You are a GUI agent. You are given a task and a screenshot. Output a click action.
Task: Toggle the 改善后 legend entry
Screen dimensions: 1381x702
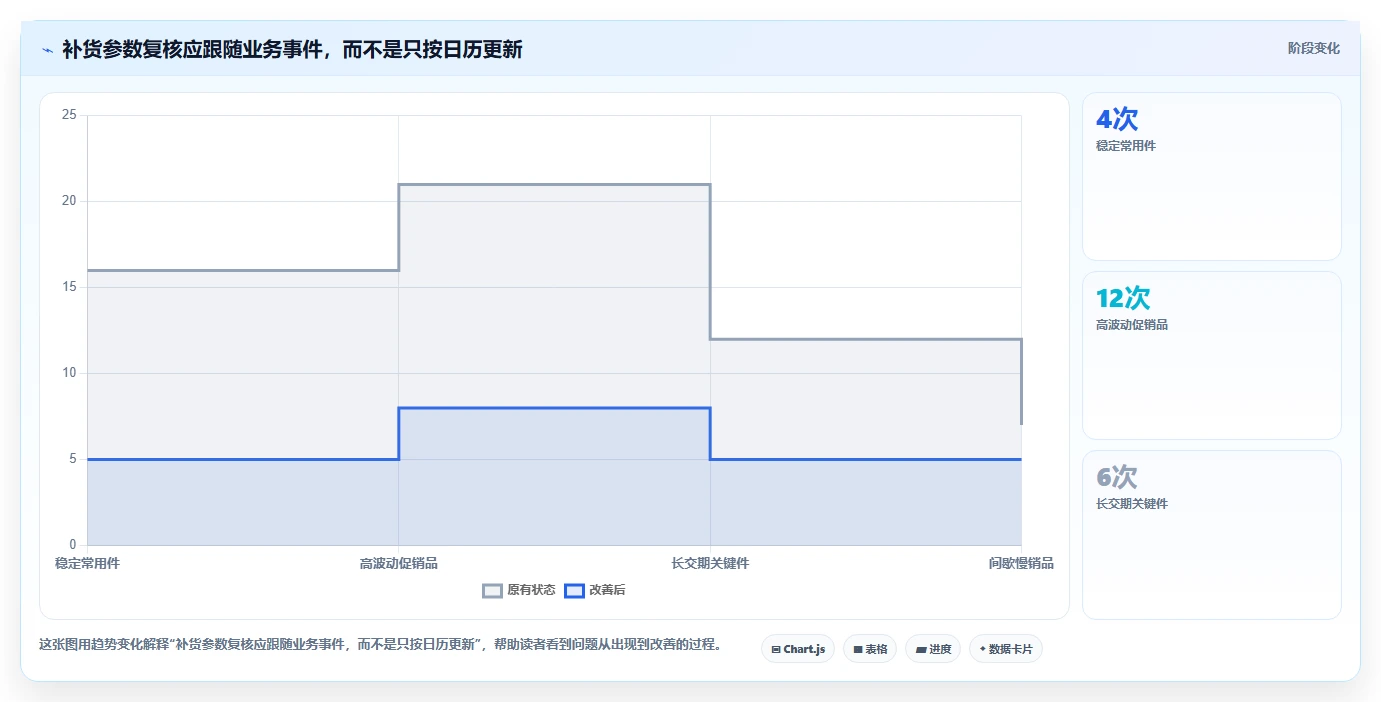coord(595,590)
